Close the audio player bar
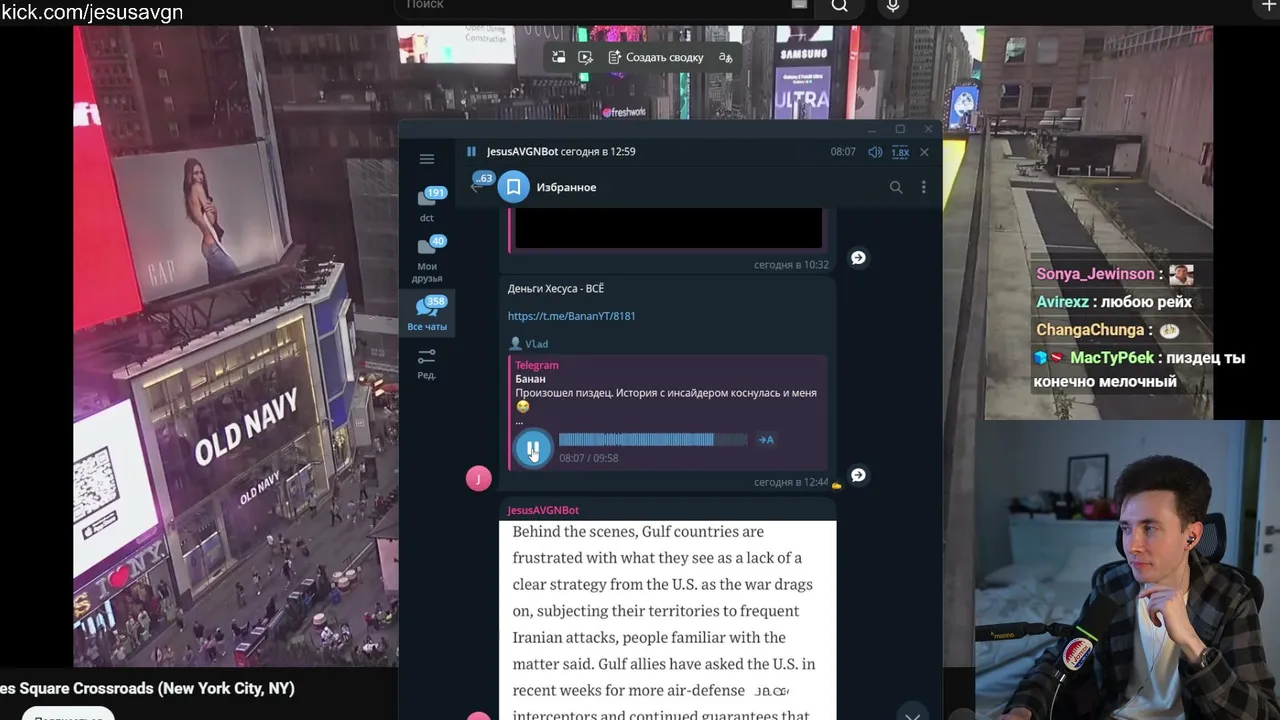 pyautogui.click(x=924, y=152)
